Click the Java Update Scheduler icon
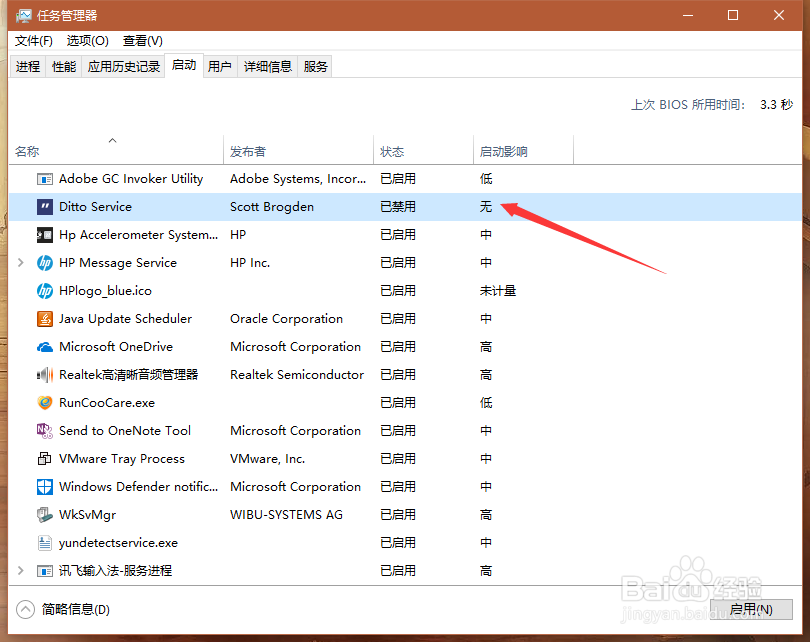Viewport: 810px width, 642px height. point(45,319)
